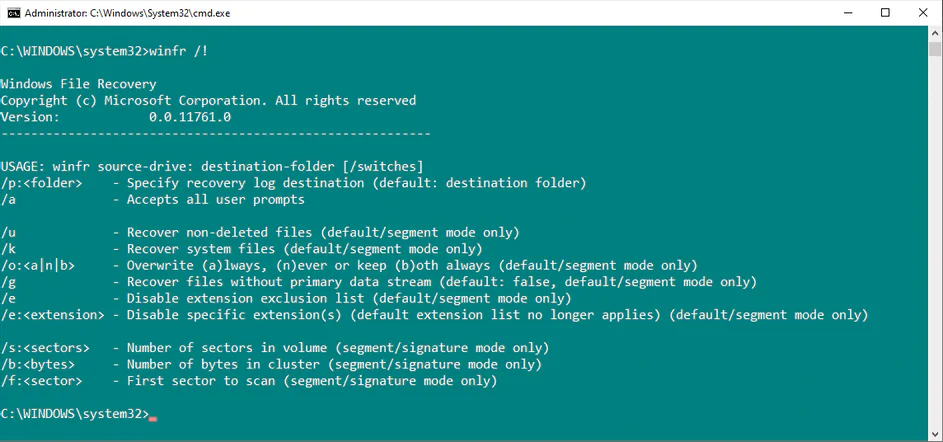Image resolution: width=943 pixels, height=442 pixels.
Task: Click the vertical scrollbar thumb
Action: coord(935,50)
